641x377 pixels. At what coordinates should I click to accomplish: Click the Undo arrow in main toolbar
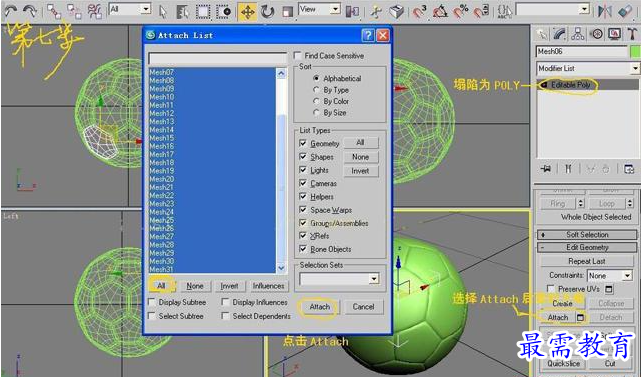(x=11, y=11)
